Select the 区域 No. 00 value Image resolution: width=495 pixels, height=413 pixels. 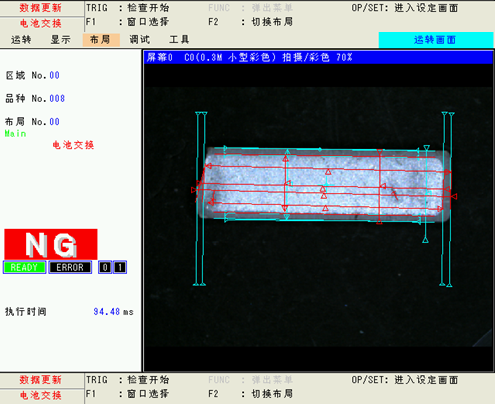[54, 75]
